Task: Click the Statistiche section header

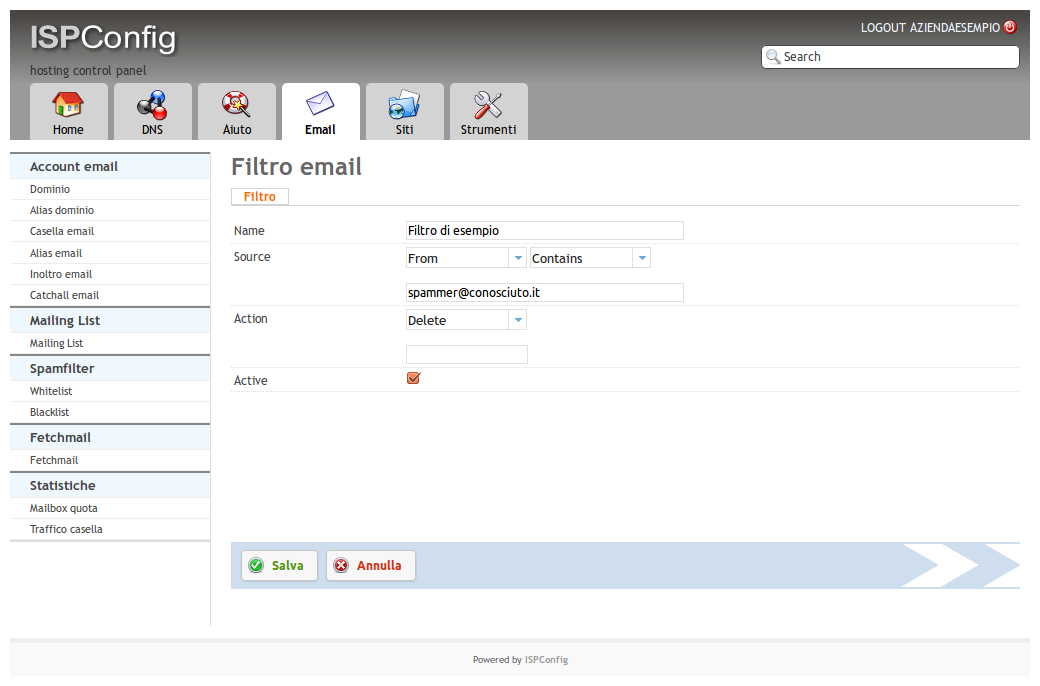Action: [x=110, y=485]
